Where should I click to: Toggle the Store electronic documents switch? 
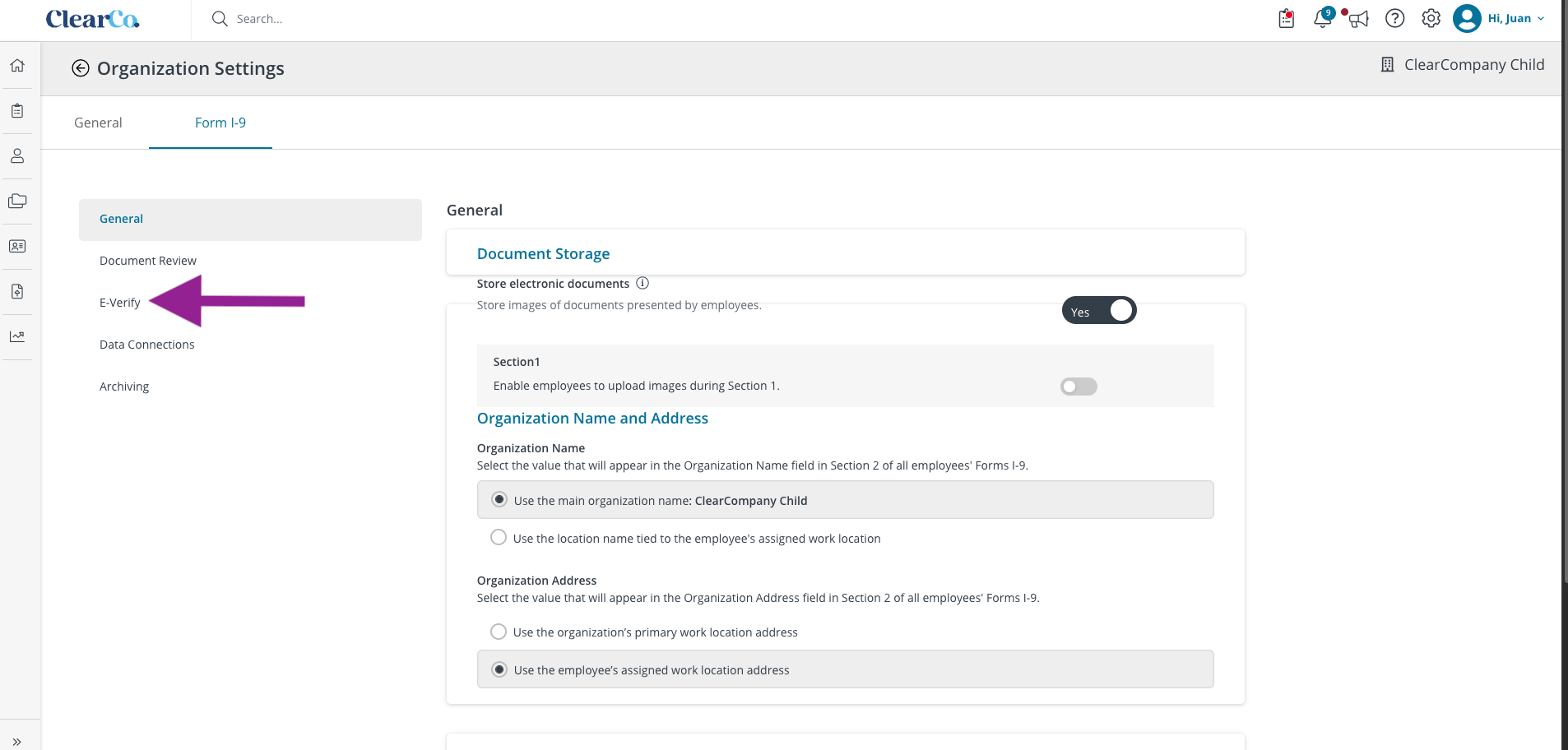coord(1099,310)
